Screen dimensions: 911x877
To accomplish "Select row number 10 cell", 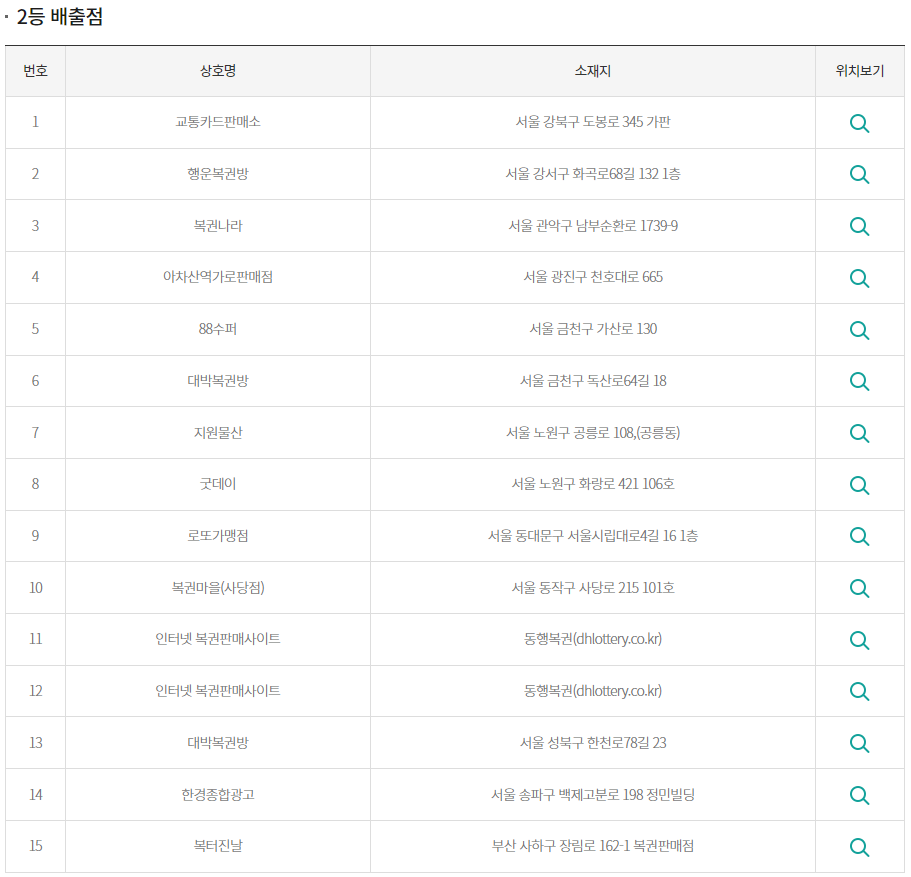I will point(35,588).
